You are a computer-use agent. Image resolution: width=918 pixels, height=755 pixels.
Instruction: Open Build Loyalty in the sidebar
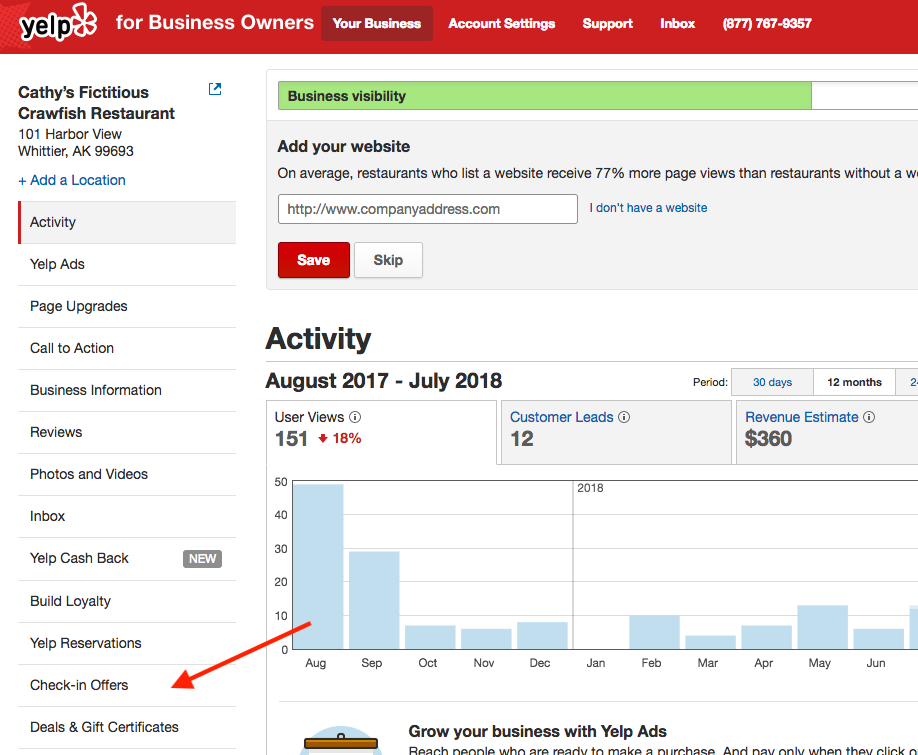pyautogui.click(x=127, y=602)
